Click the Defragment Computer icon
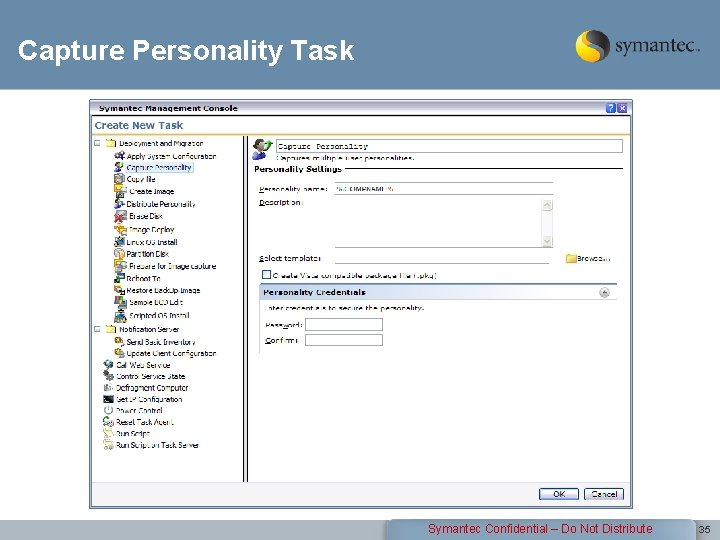 click(108, 388)
